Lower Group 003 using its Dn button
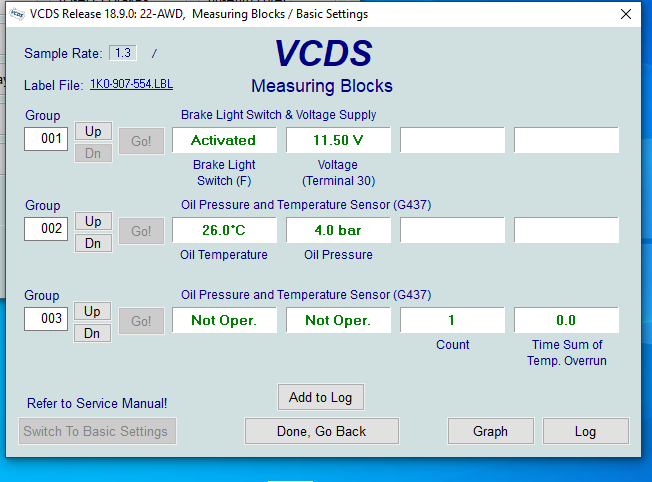Viewport: 652px width, 482px height. point(92,333)
